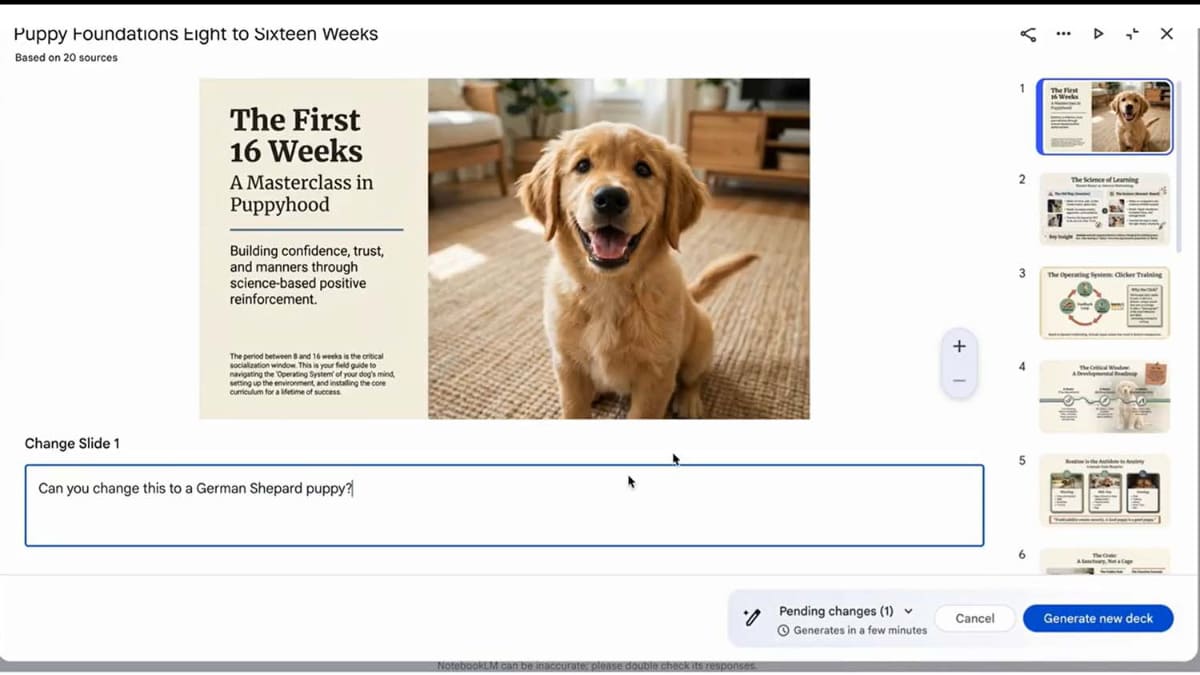1200x675 pixels.
Task: Click the slide heading 'The First 16 Weeks'
Action: 296,135
